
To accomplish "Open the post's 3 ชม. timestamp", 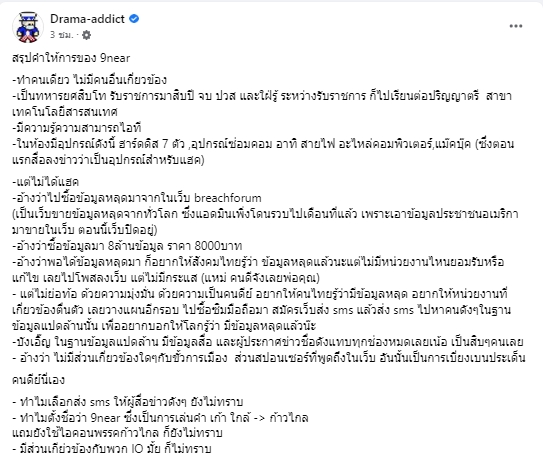I will [62, 35].
